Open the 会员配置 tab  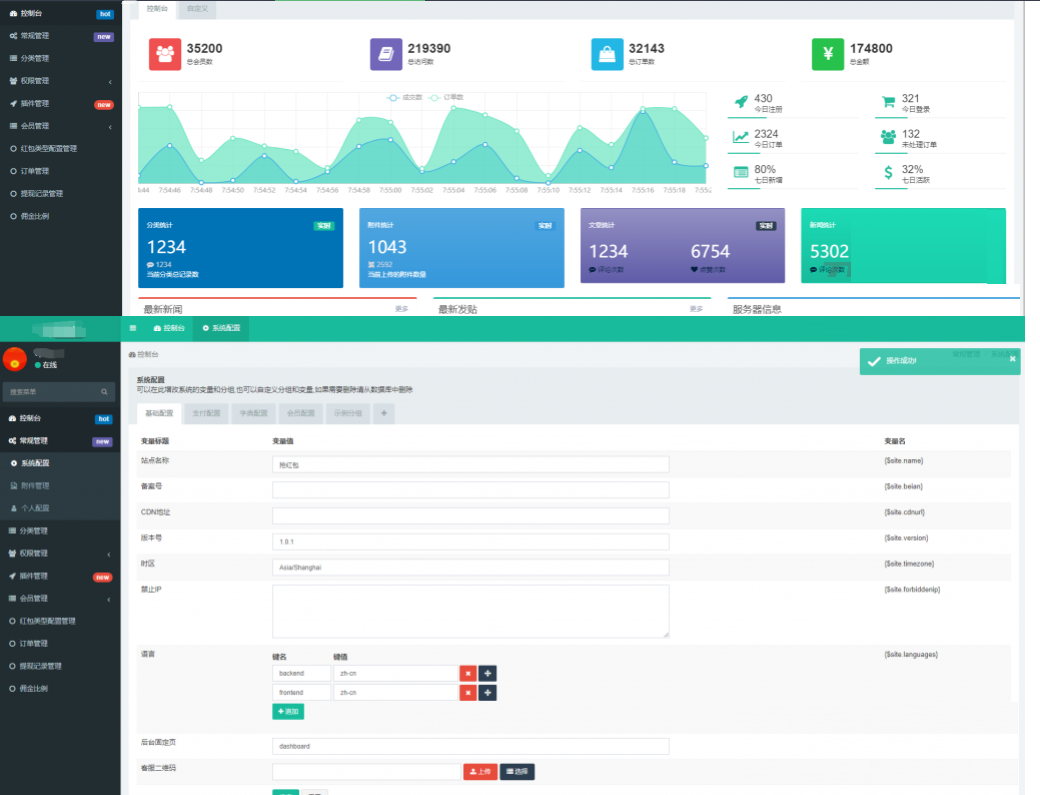pos(300,413)
